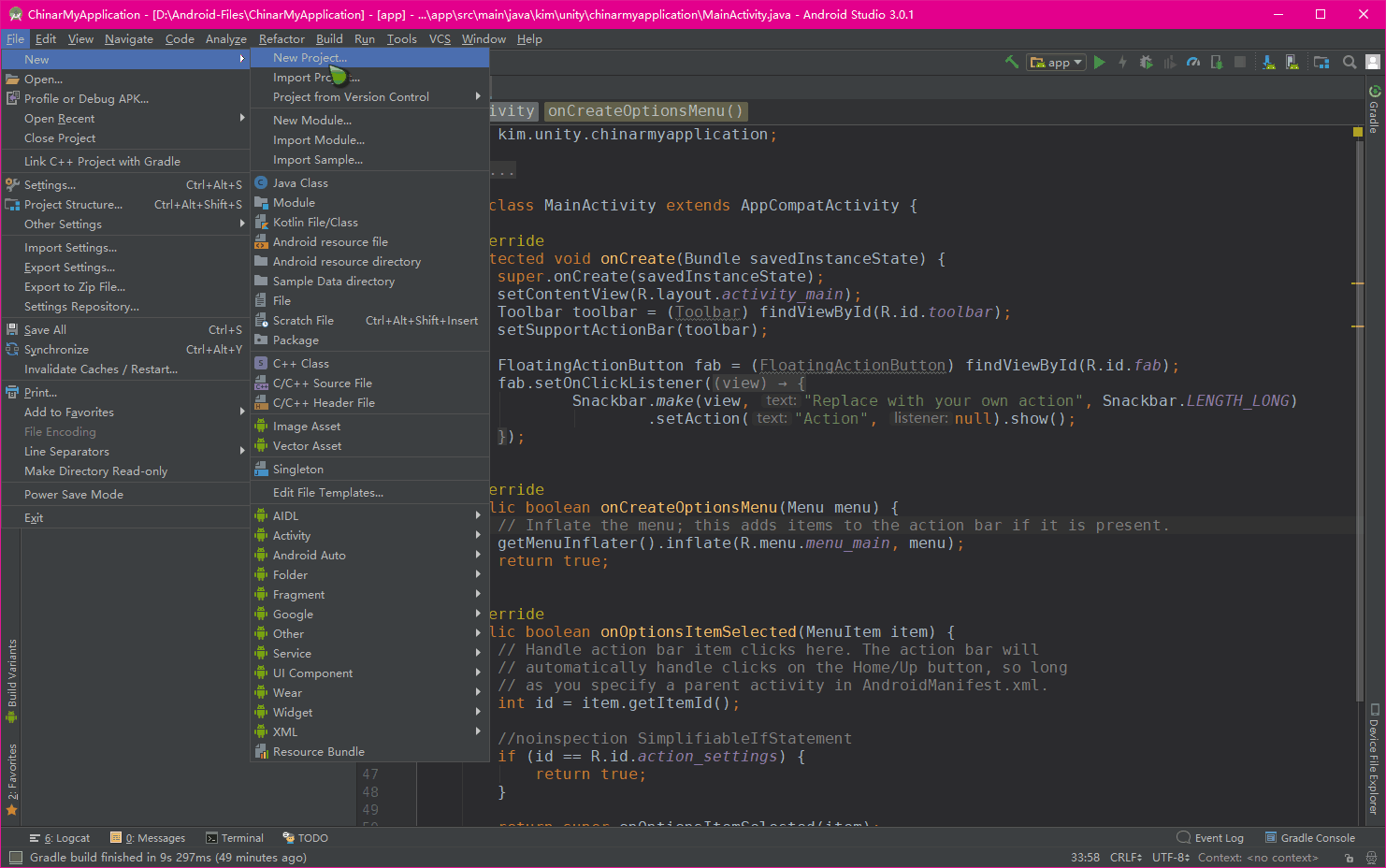
Task: Run the app with green play icon
Action: [x=1100, y=62]
